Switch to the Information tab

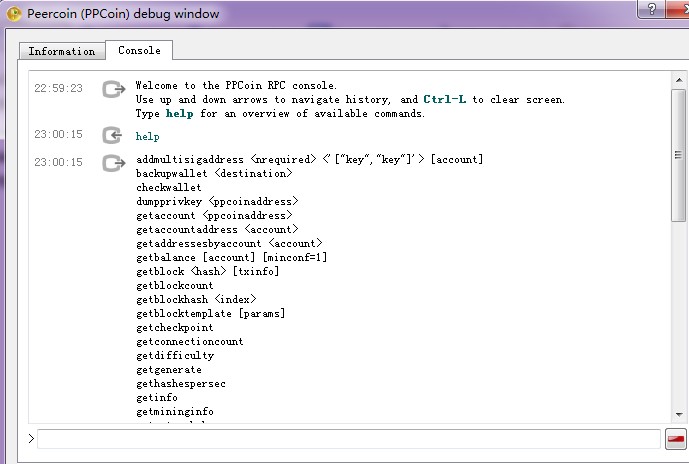[62, 51]
